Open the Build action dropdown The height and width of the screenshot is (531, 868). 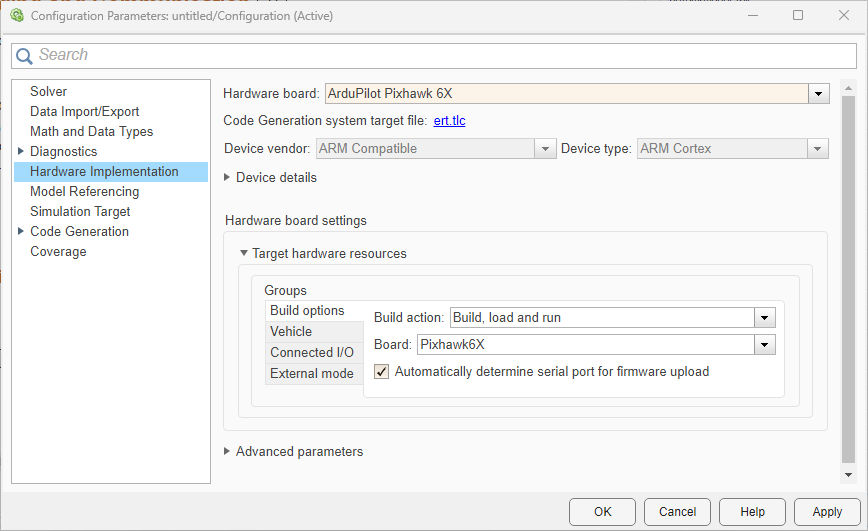(x=765, y=318)
